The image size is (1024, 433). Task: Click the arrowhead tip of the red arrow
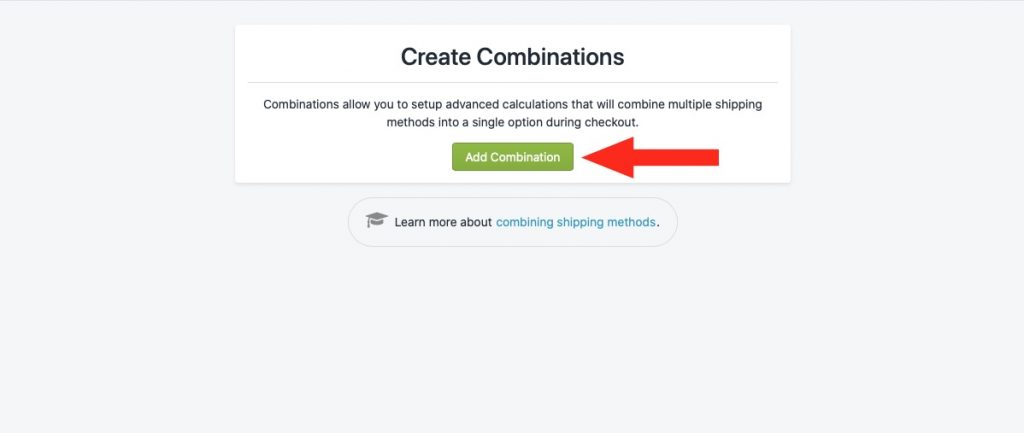tap(584, 157)
